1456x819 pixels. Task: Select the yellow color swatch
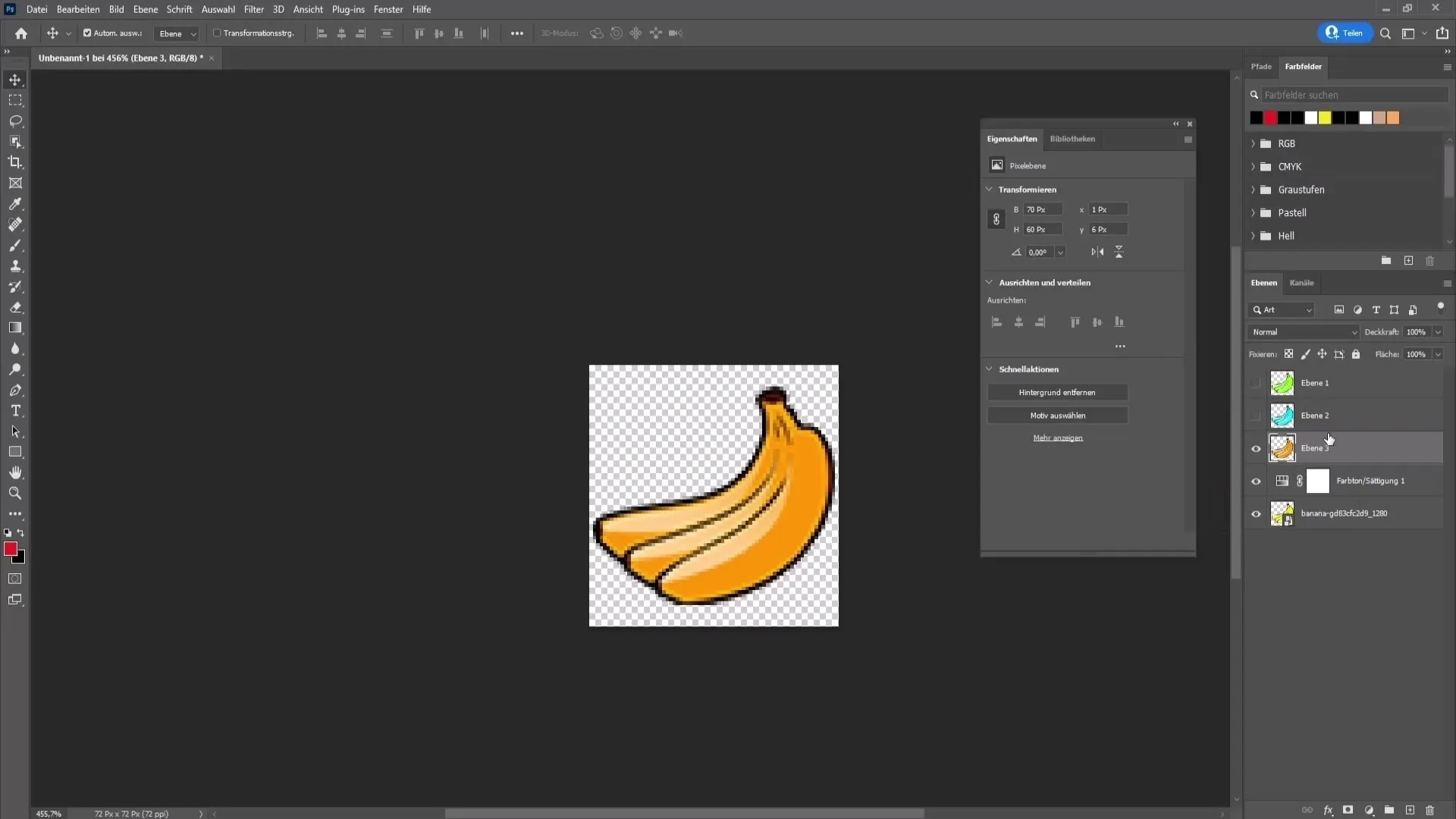point(1325,118)
